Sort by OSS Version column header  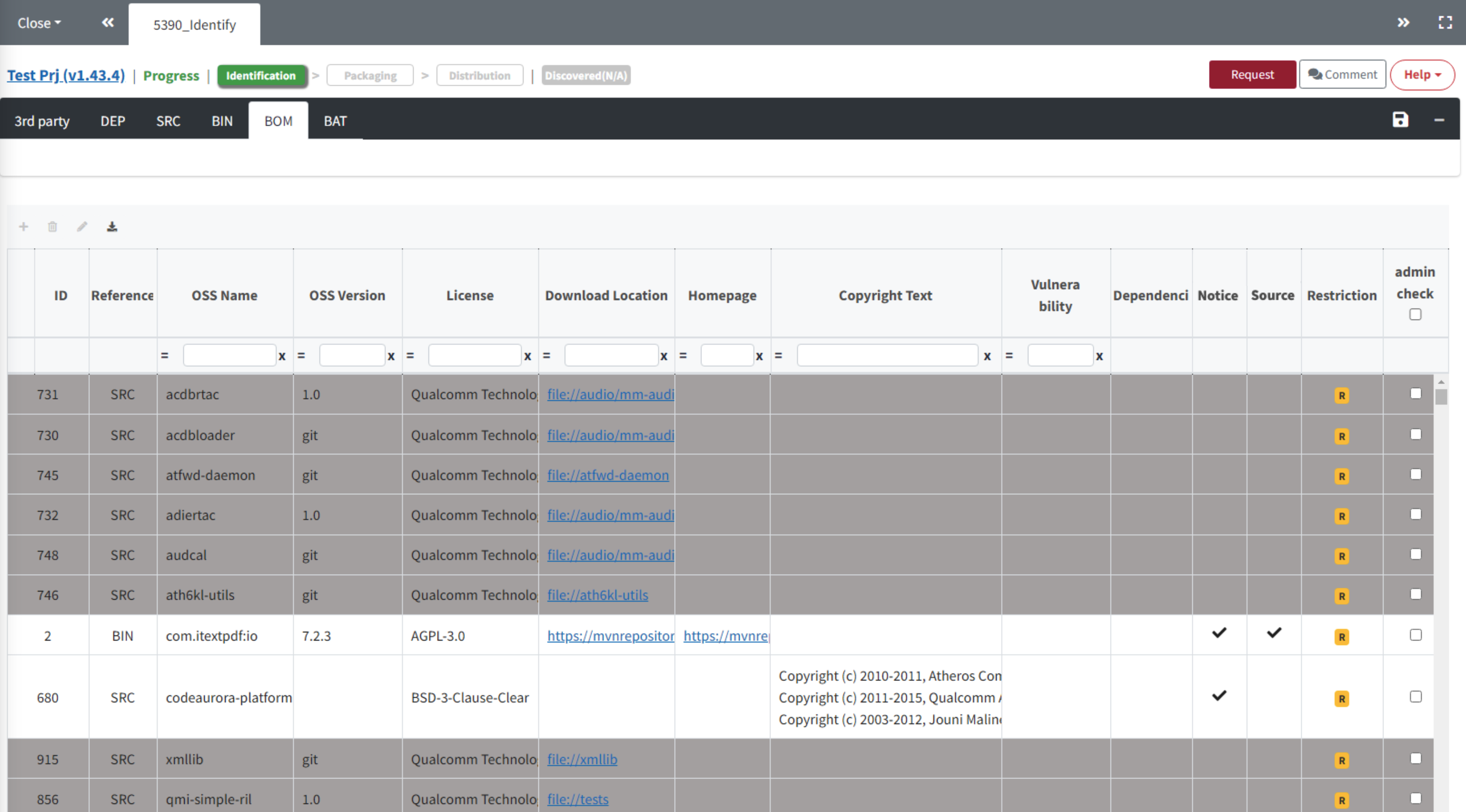coord(347,295)
